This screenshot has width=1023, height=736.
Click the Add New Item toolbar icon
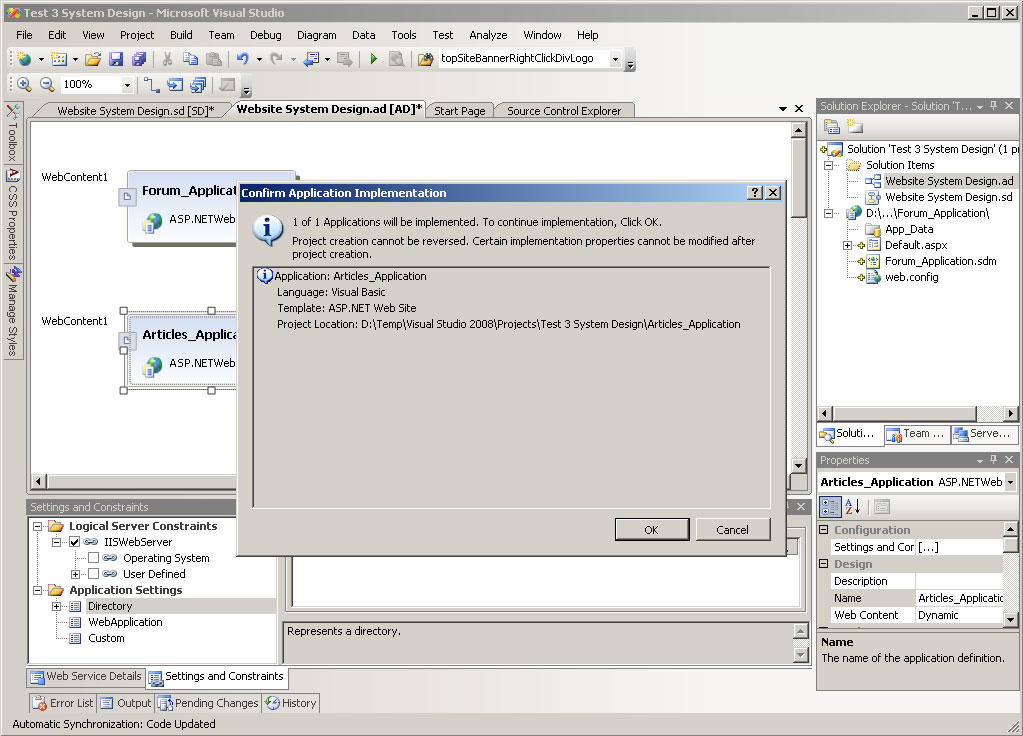pyautogui.click(x=59, y=59)
